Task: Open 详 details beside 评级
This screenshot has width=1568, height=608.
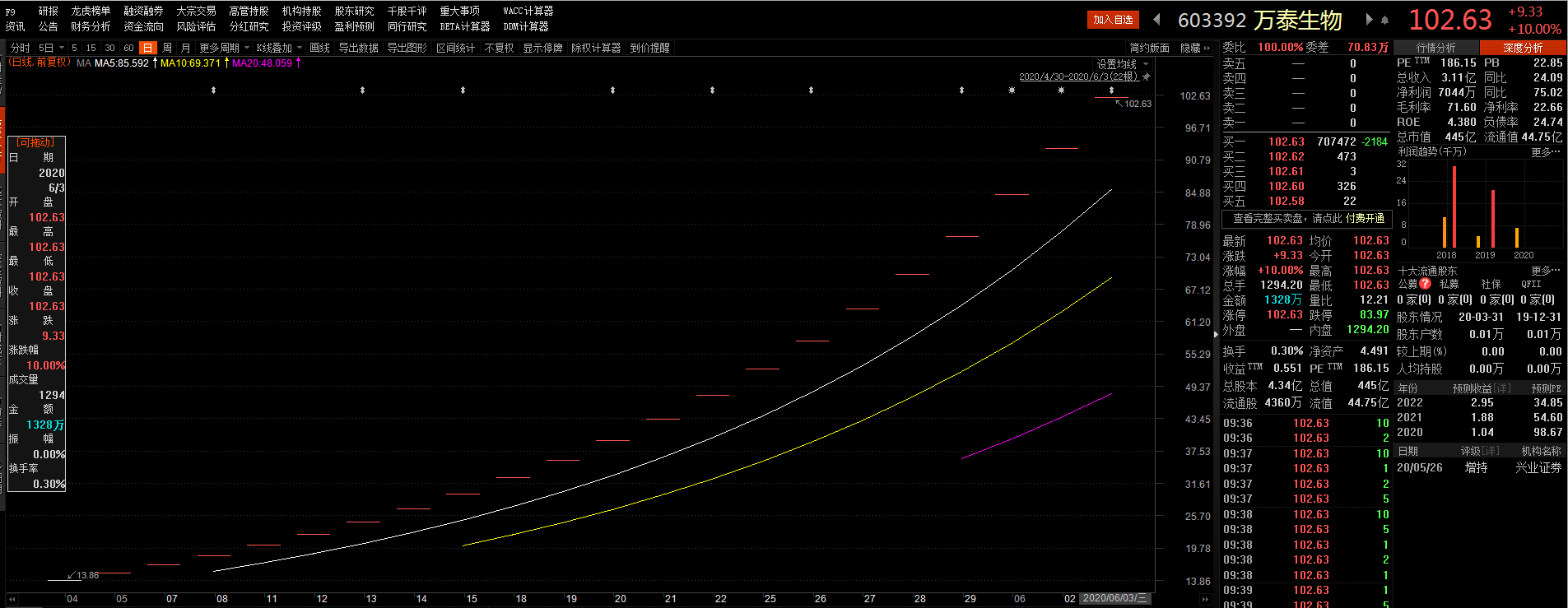Action: pyautogui.click(x=1490, y=451)
